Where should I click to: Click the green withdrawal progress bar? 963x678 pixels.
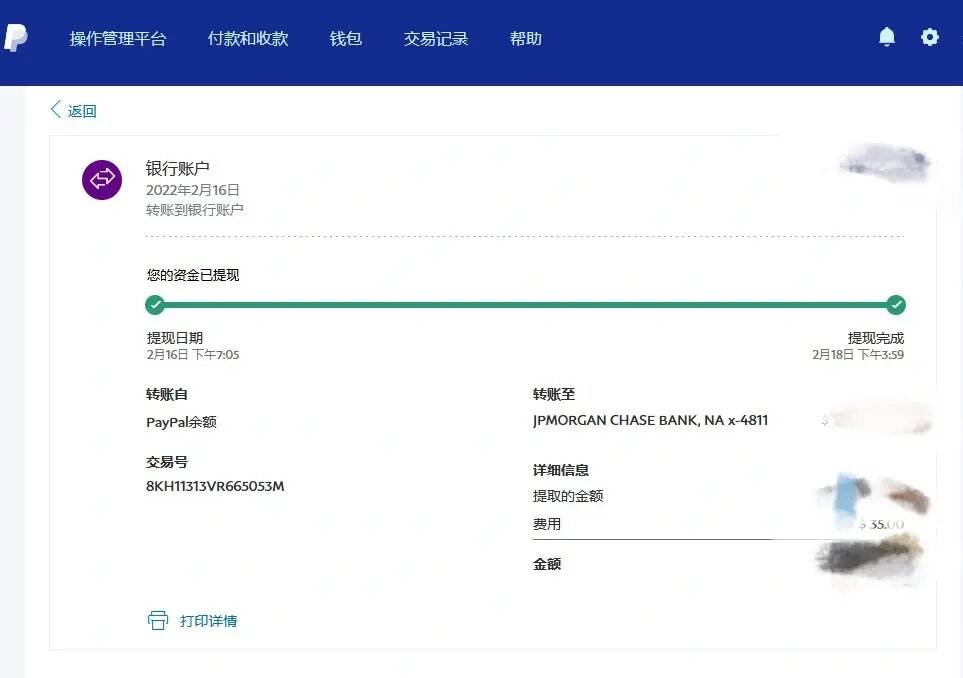525,305
